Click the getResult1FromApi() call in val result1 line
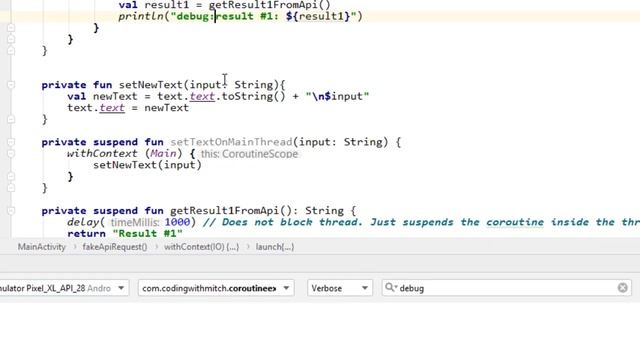The width and height of the screenshot is (640, 360). point(269,5)
